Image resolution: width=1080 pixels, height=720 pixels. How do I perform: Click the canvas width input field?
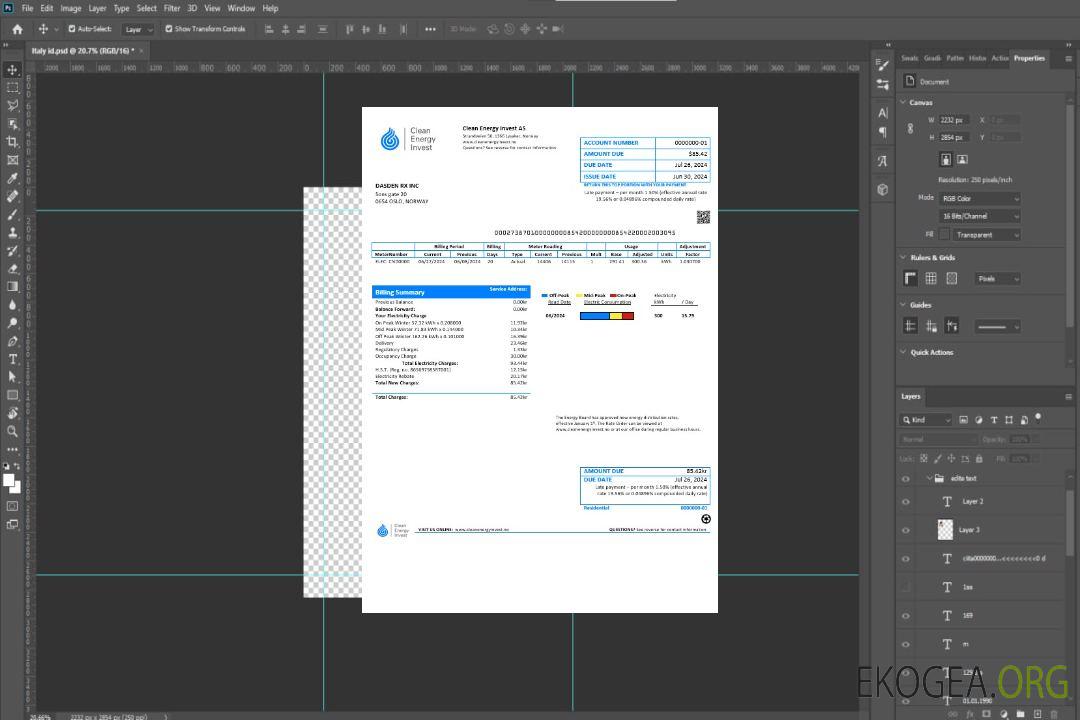point(954,120)
